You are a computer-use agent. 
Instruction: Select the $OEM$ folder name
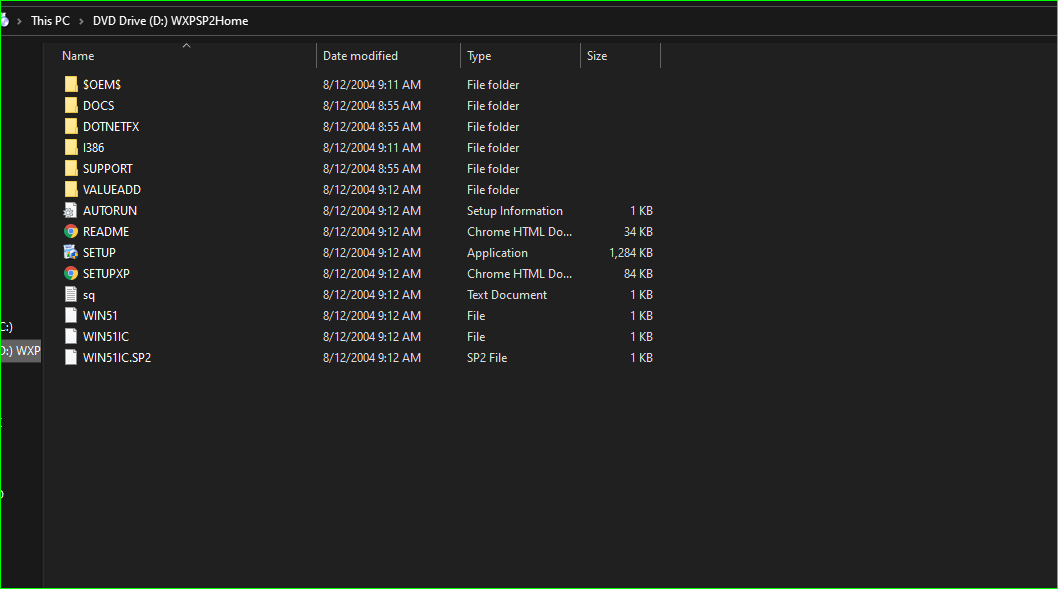(x=102, y=84)
